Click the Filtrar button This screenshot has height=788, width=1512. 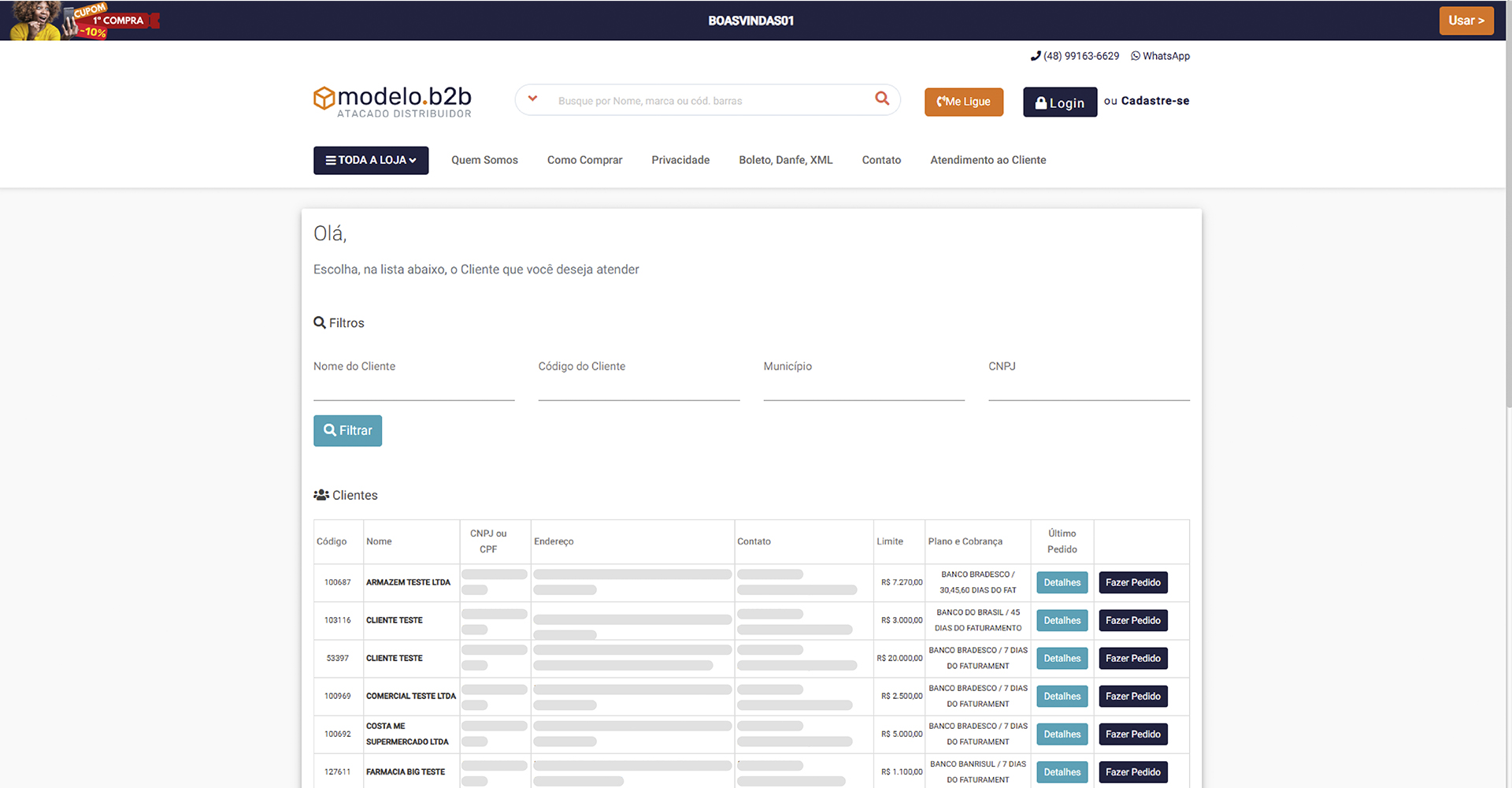[x=347, y=431]
